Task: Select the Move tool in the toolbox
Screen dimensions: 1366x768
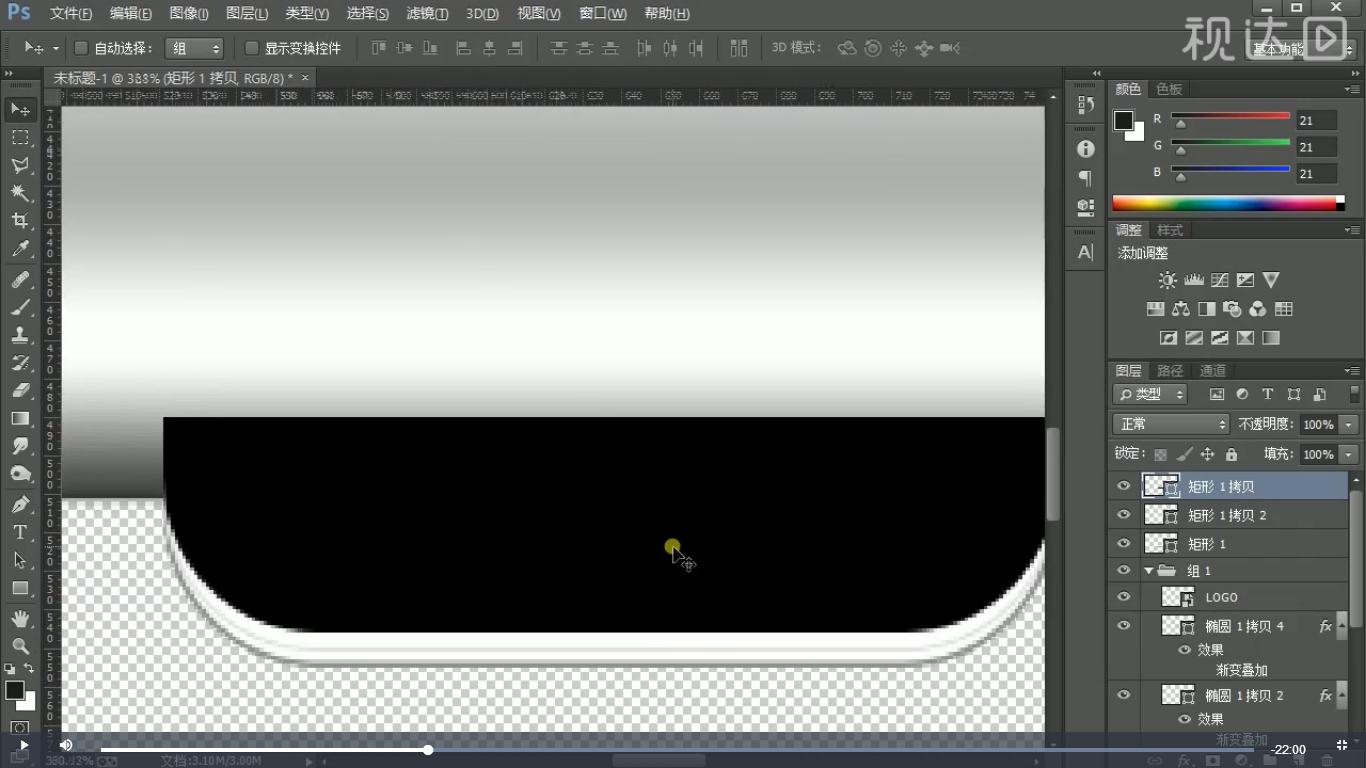Action: 20,109
